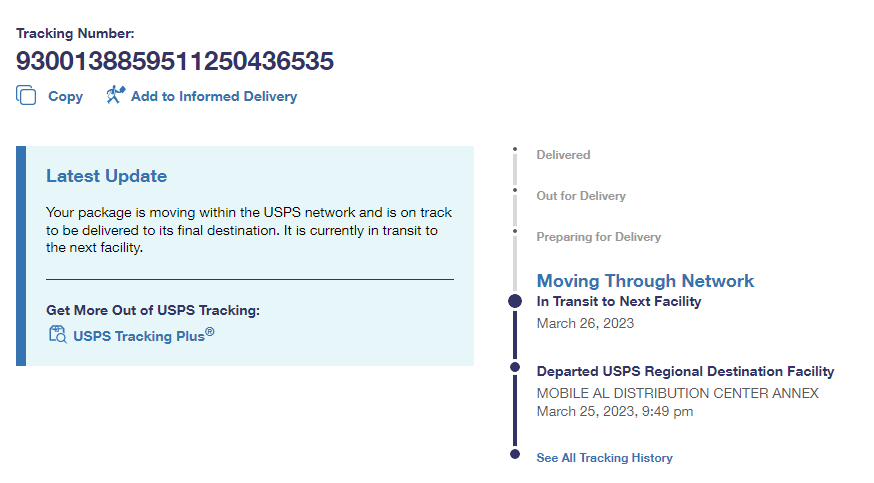
Task: Click the large In Transit timeline marker
Action: pos(515,301)
